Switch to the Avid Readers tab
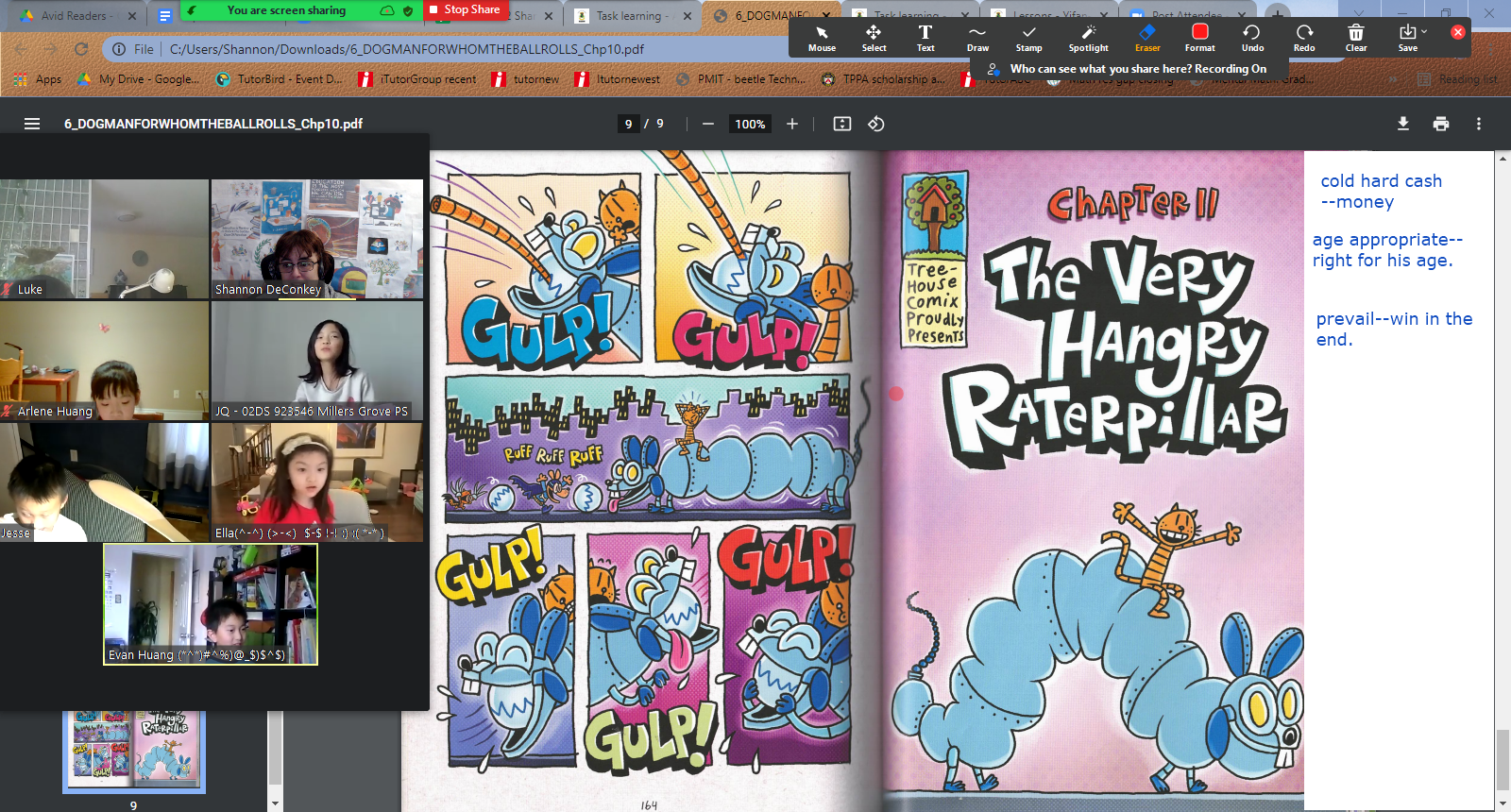 [x=76, y=16]
